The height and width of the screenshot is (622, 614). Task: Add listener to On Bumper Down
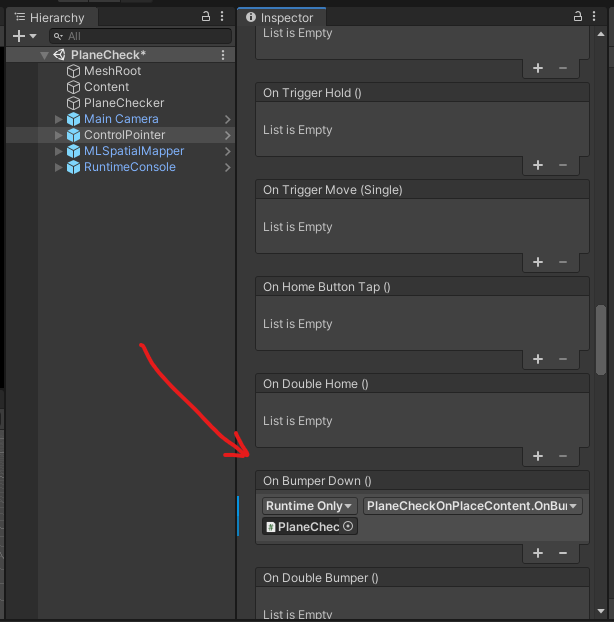538,553
